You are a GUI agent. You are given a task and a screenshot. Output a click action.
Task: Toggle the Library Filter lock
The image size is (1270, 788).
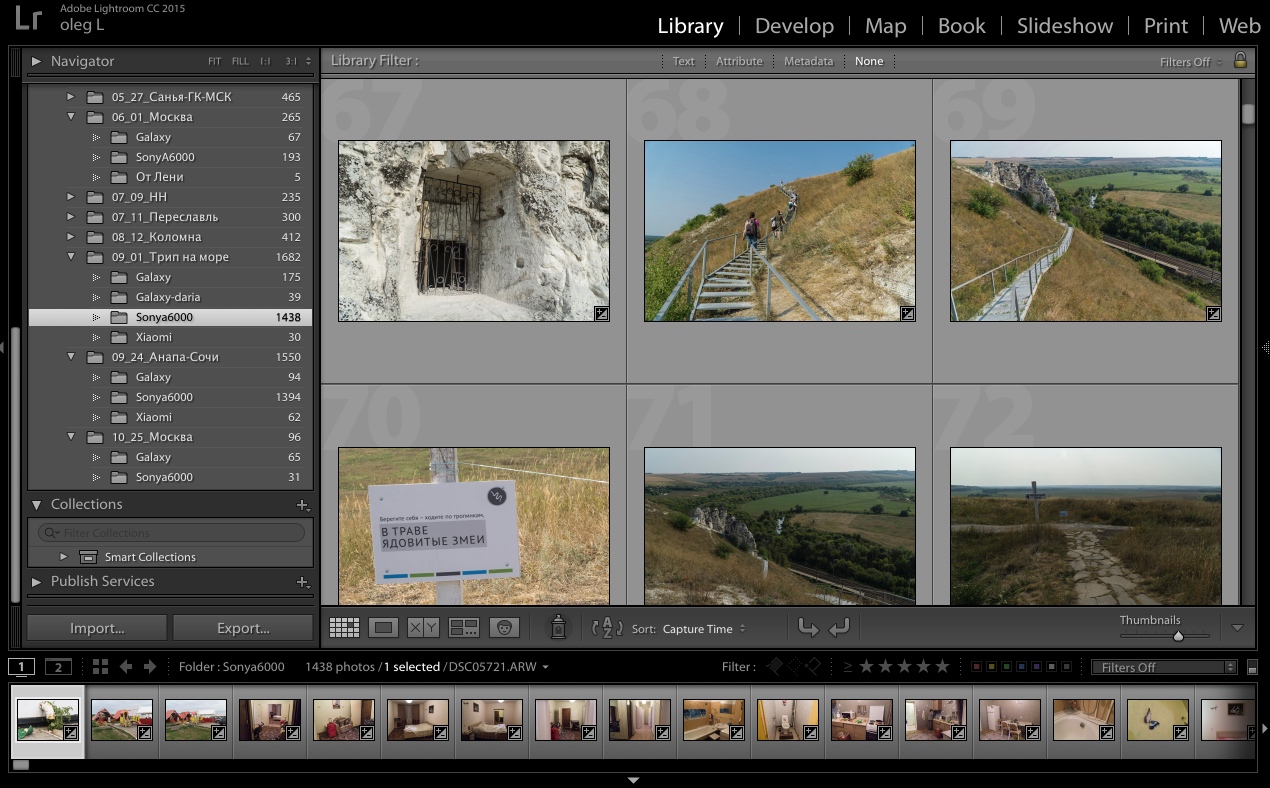tap(1240, 61)
